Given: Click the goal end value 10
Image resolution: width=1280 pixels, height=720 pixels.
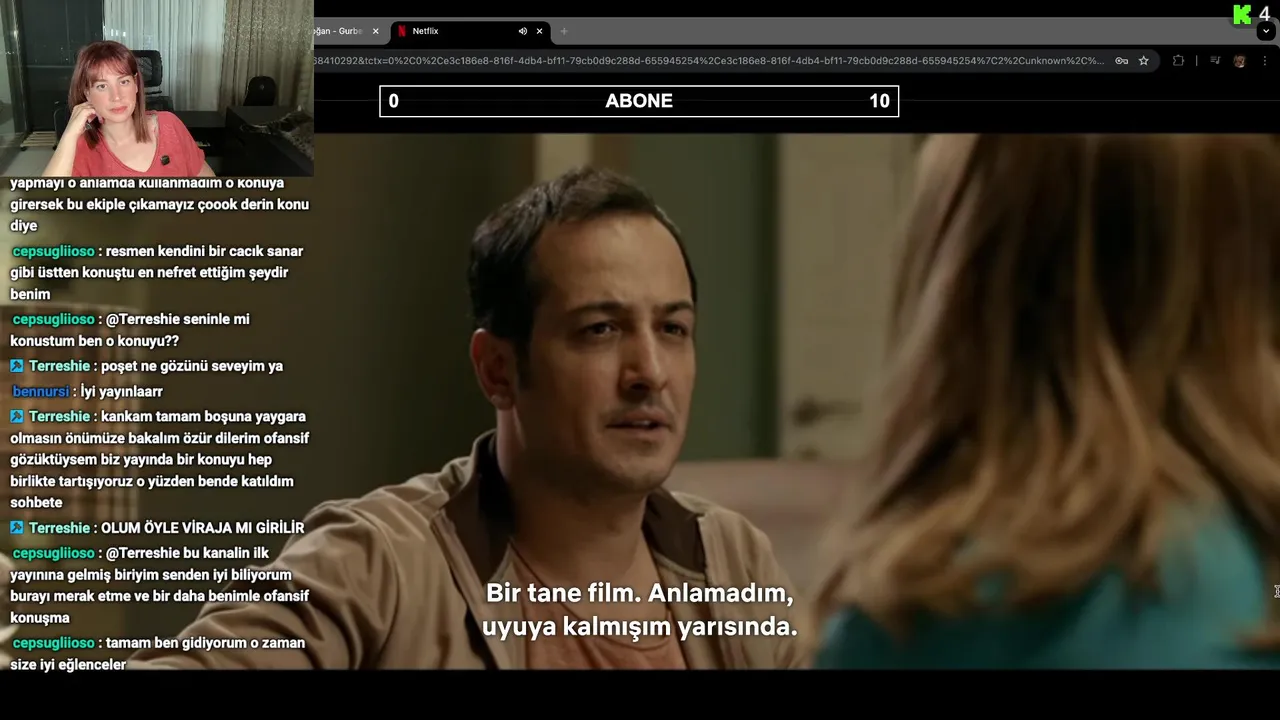Looking at the screenshot, I should (x=879, y=101).
